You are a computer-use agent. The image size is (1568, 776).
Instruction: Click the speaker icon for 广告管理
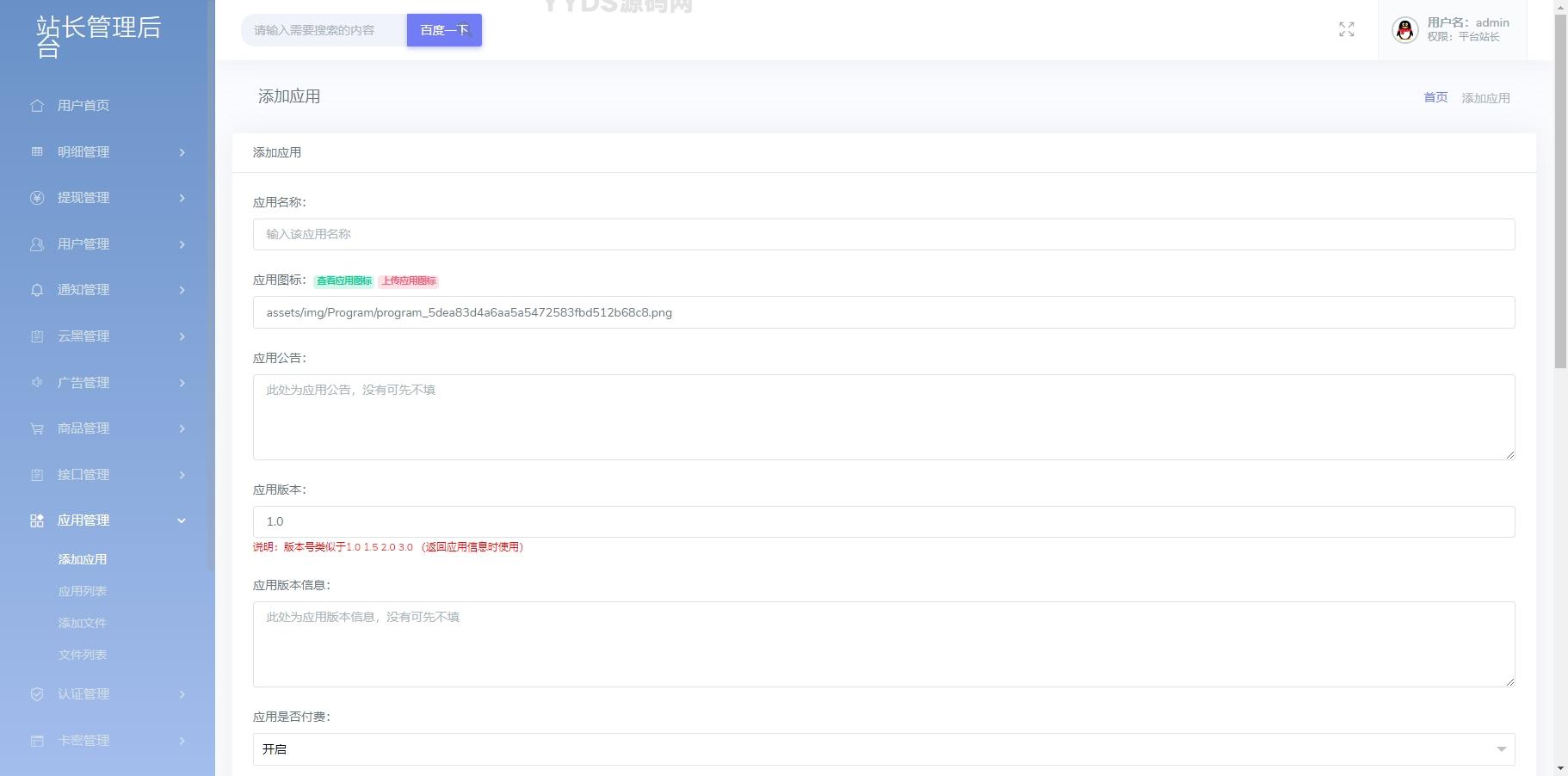[37, 383]
